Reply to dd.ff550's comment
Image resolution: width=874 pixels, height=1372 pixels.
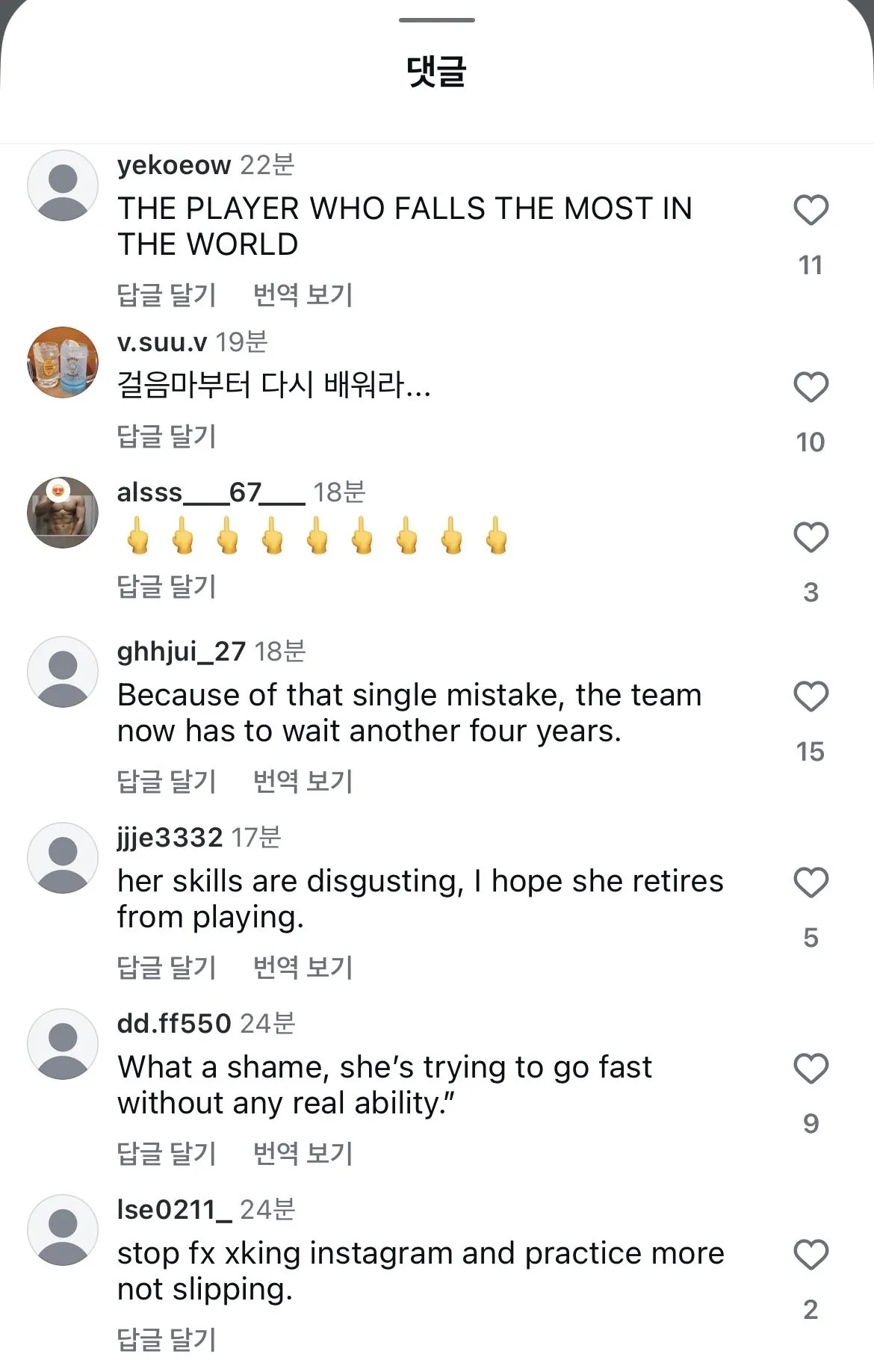[x=166, y=1152]
